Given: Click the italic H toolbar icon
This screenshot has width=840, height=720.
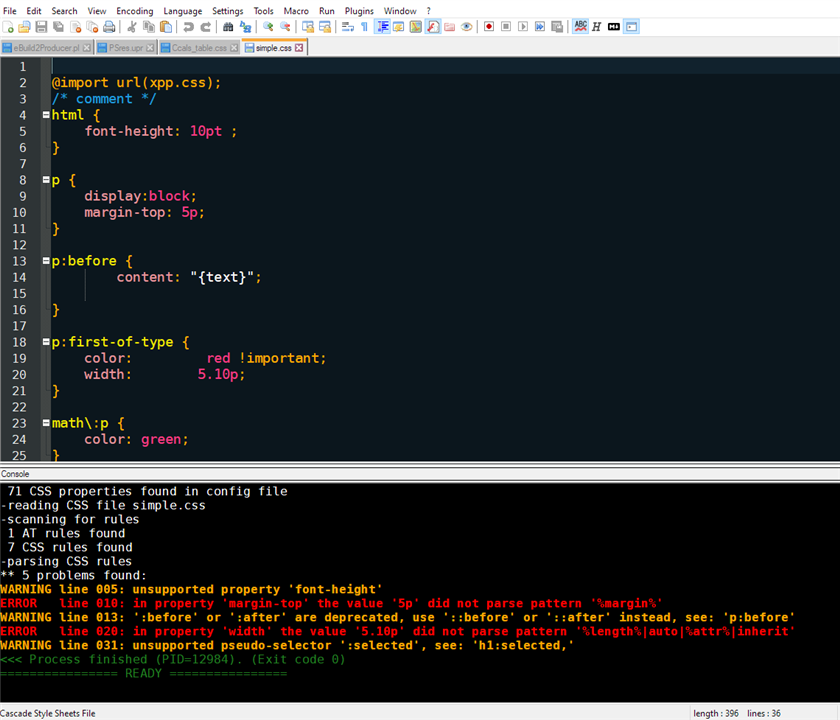Looking at the screenshot, I should point(596,27).
